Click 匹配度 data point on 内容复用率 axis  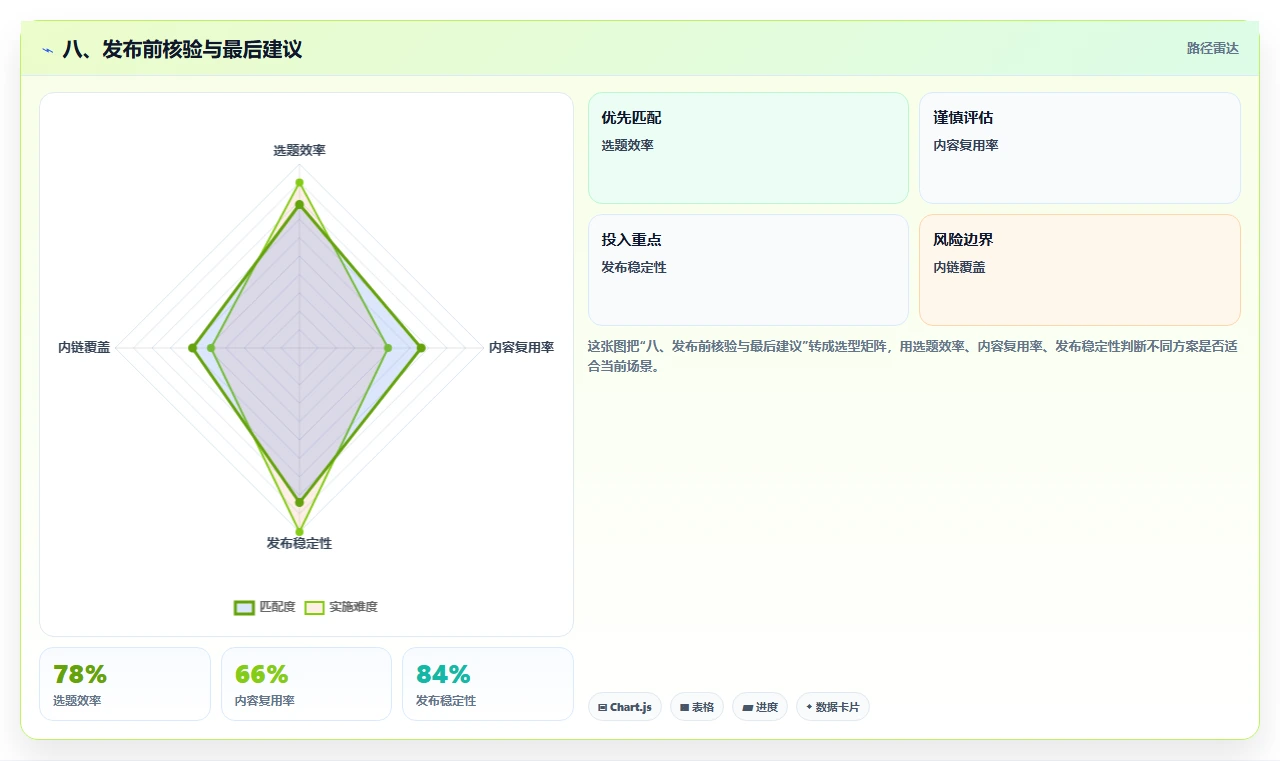coord(421,348)
